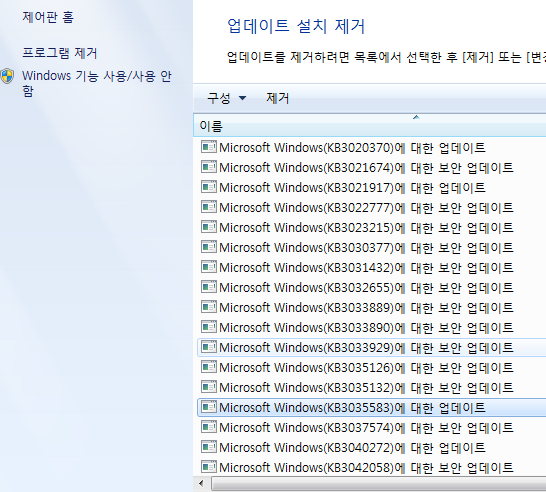Click icon of KB3031432 security update
The width and height of the screenshot is (546, 492).
(209, 267)
